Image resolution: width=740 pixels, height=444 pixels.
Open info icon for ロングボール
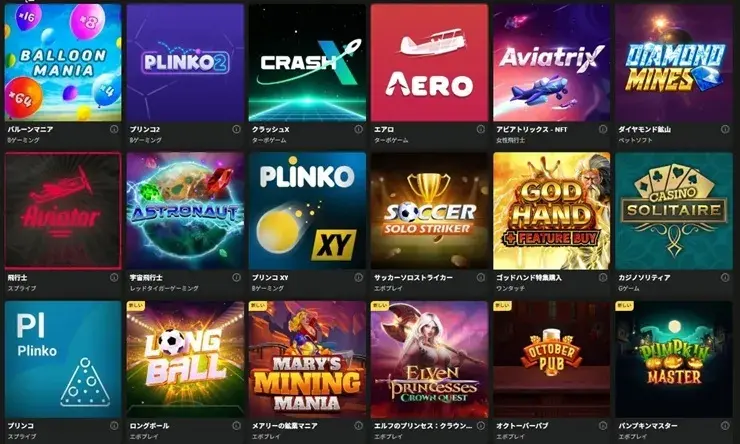(236, 426)
